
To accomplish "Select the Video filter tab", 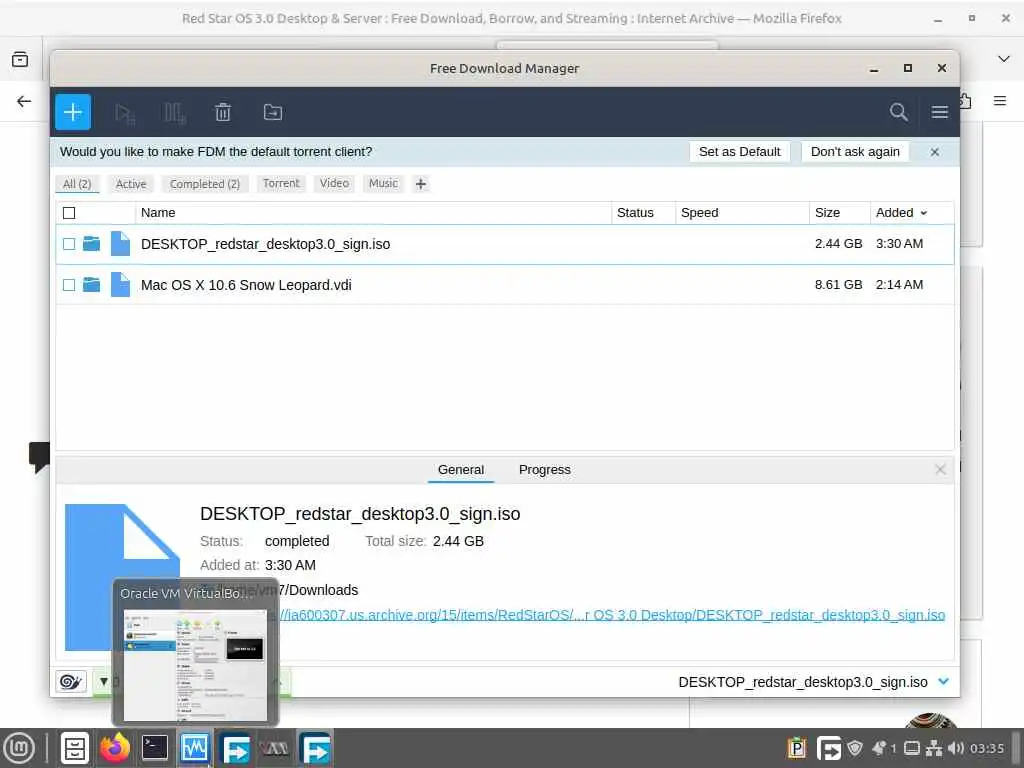I will (x=334, y=184).
